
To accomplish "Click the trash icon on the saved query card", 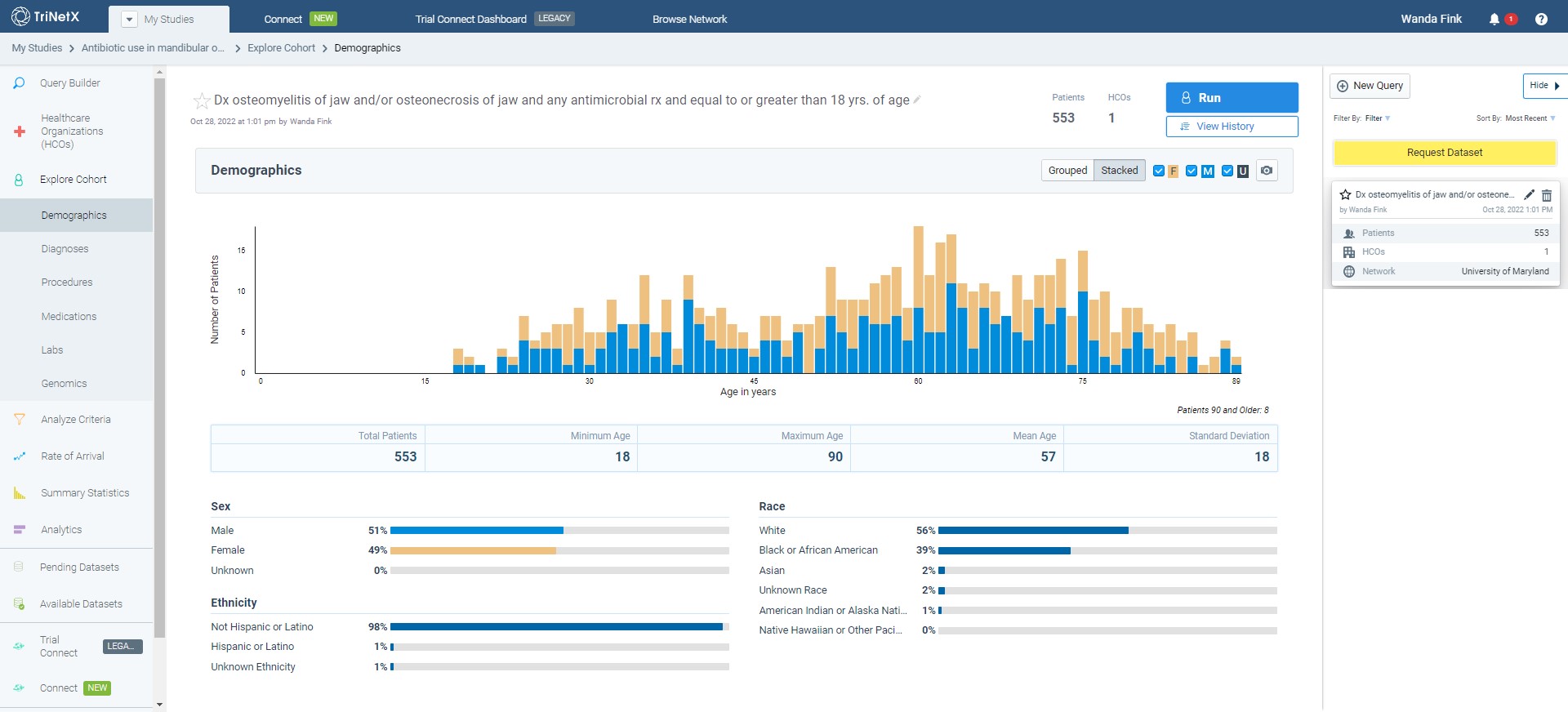I will point(1546,195).
